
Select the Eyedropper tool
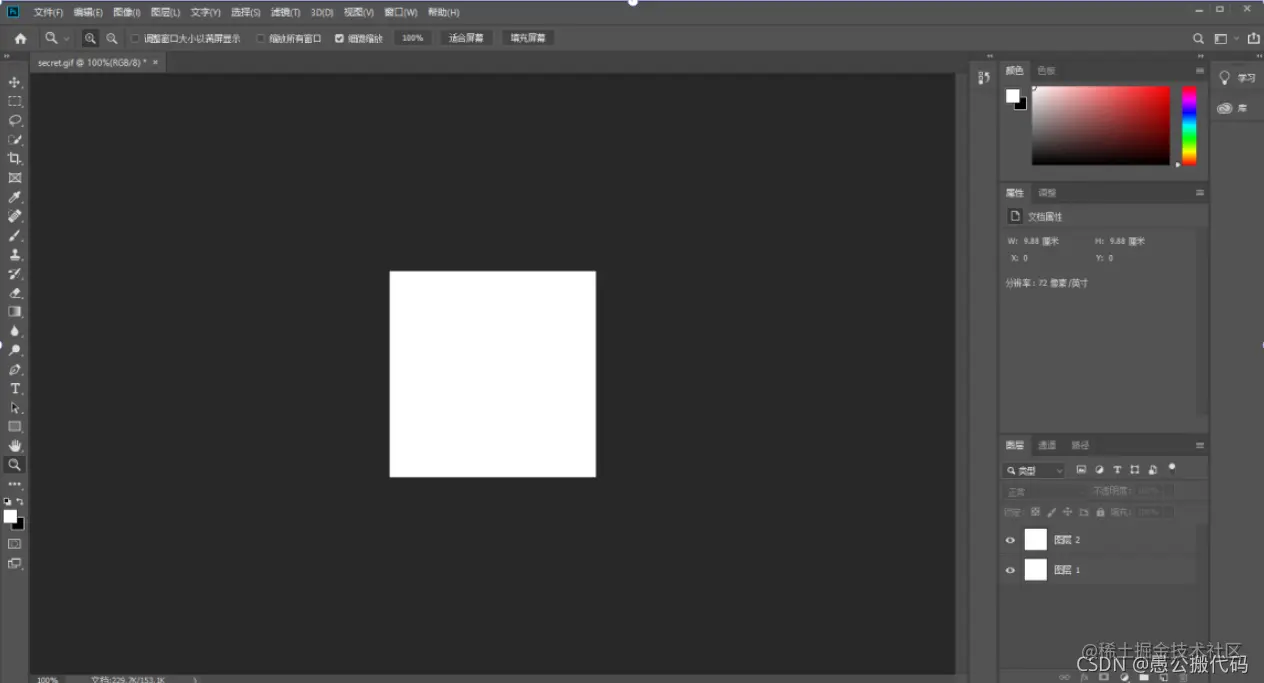(x=14, y=197)
